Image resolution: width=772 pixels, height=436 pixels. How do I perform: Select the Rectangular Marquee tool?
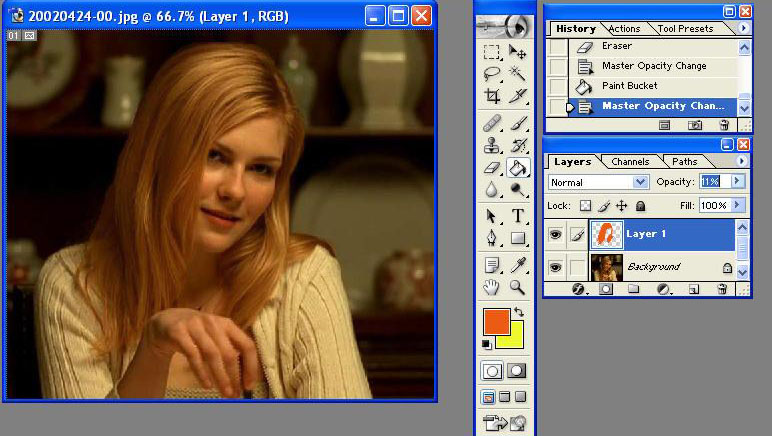pyautogui.click(x=492, y=52)
